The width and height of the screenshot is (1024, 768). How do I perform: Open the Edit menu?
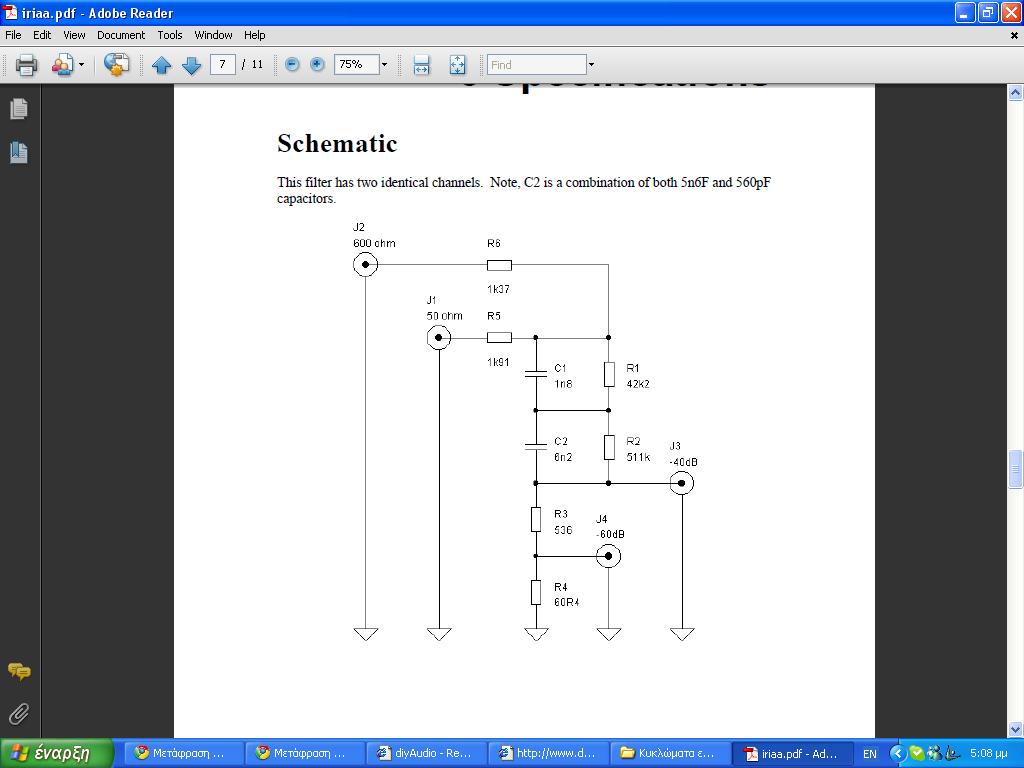pos(42,35)
